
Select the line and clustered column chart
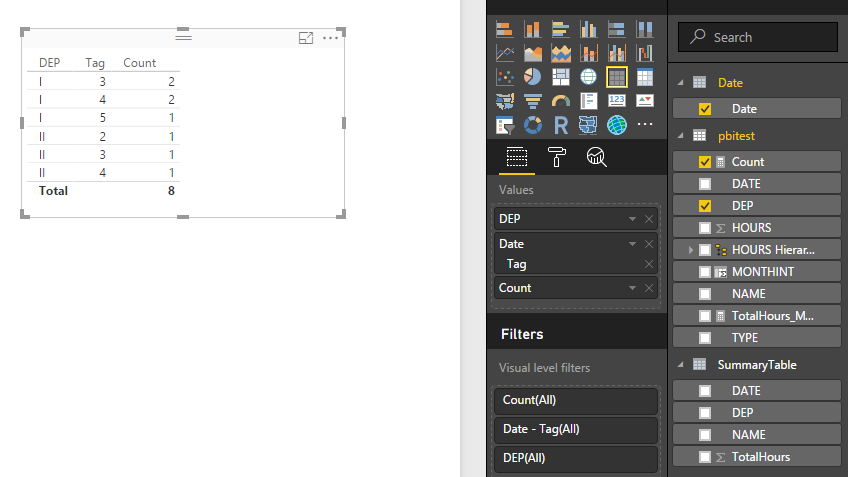(x=617, y=53)
